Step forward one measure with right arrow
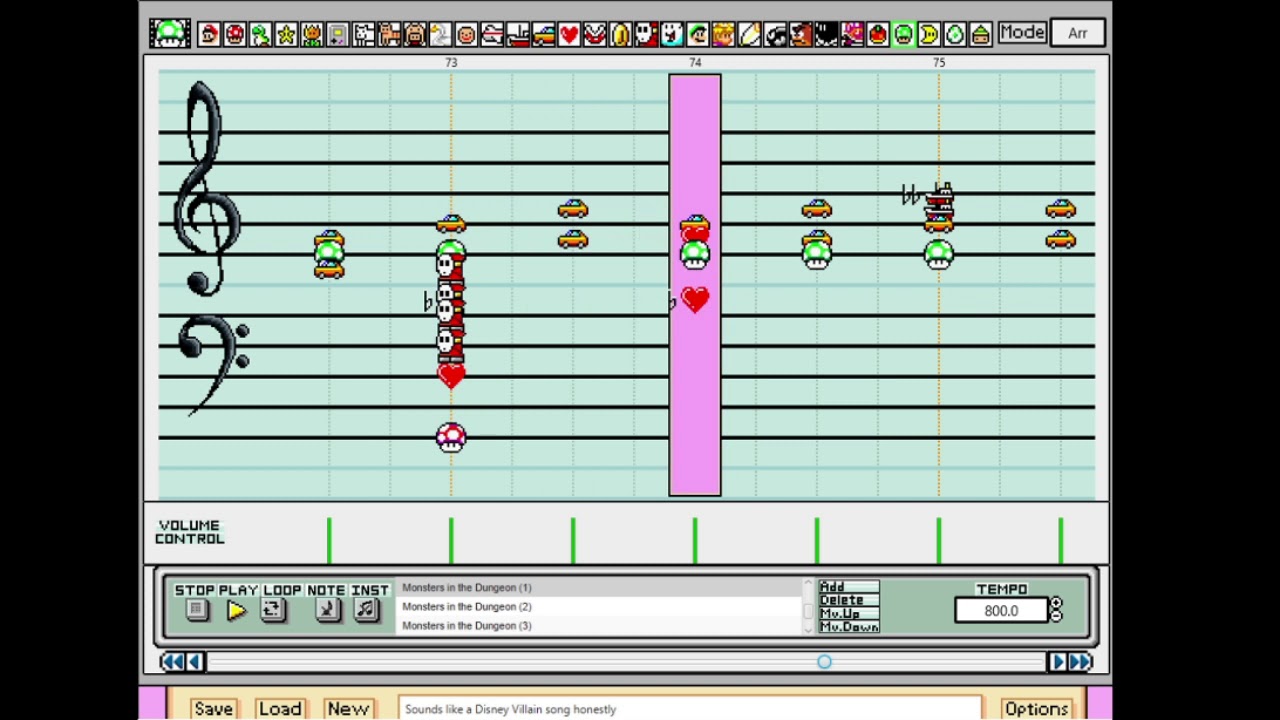Image resolution: width=1280 pixels, height=720 pixels. (1057, 661)
